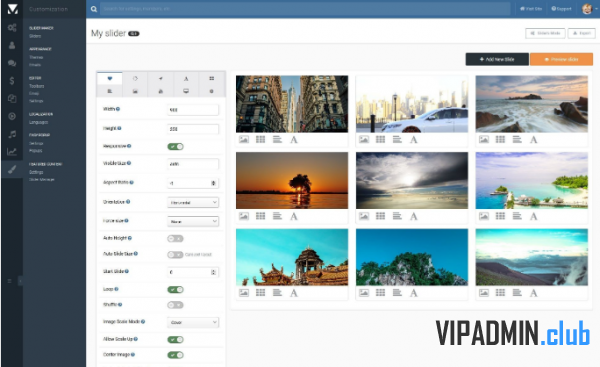600x367 pixels.
Task: Open the Force size dropdown
Action: (x=193, y=221)
